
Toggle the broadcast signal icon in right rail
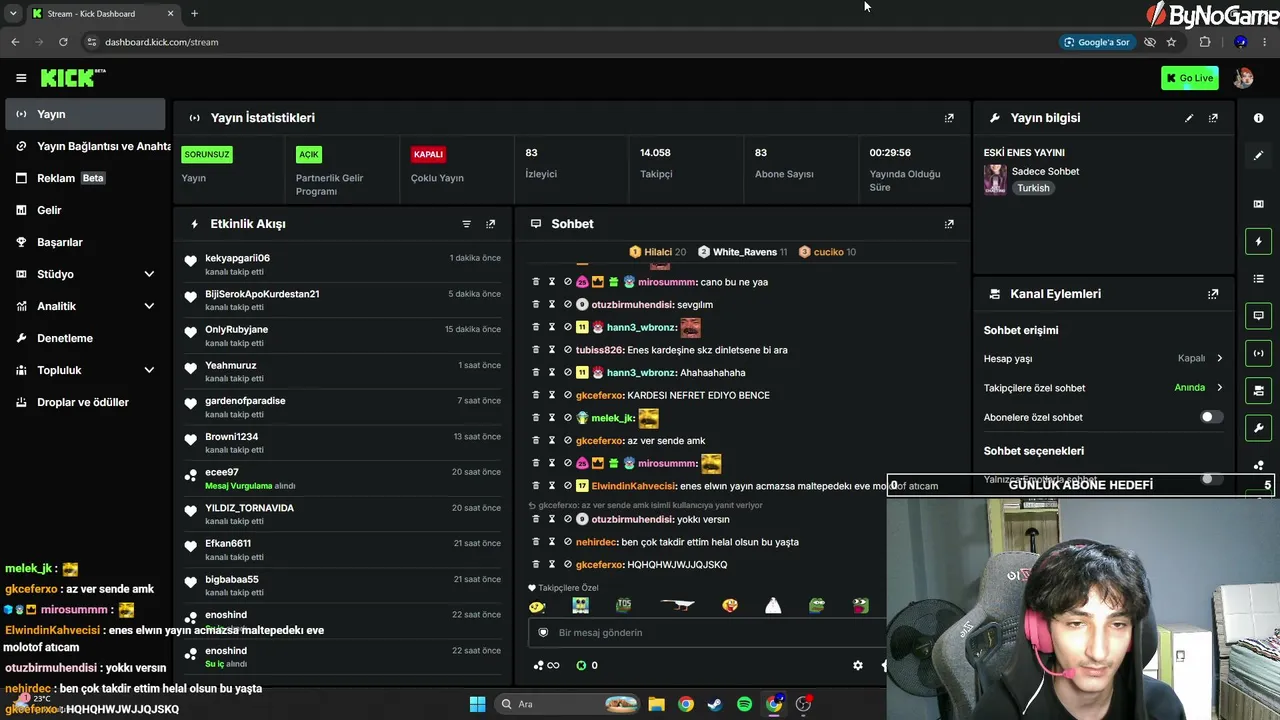[1258, 353]
